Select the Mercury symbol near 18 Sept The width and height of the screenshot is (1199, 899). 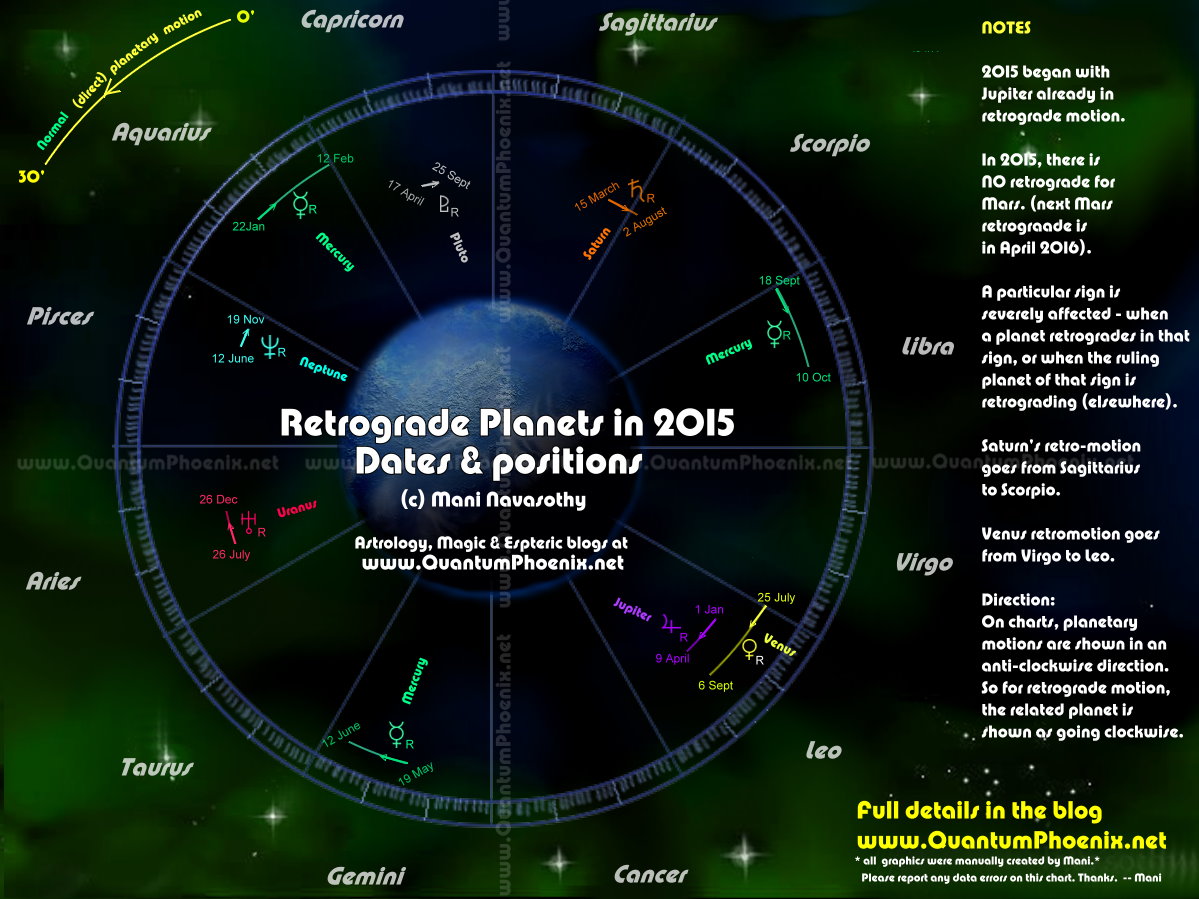pos(774,332)
